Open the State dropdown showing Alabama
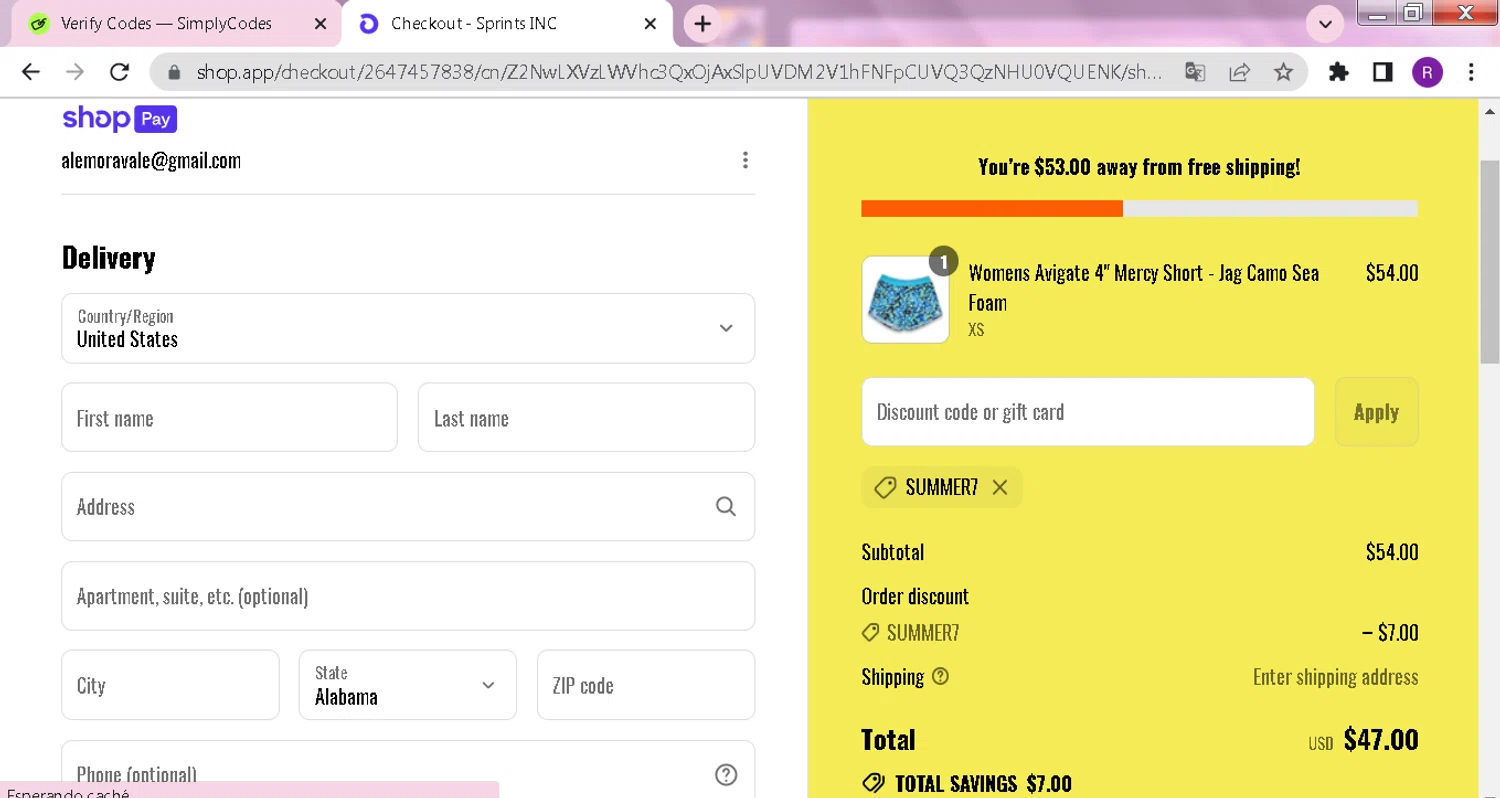 [408, 685]
